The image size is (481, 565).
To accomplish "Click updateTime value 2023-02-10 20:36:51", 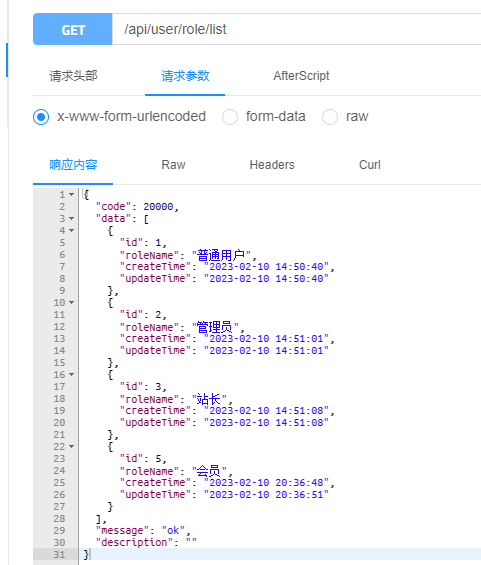I will pos(266,495).
